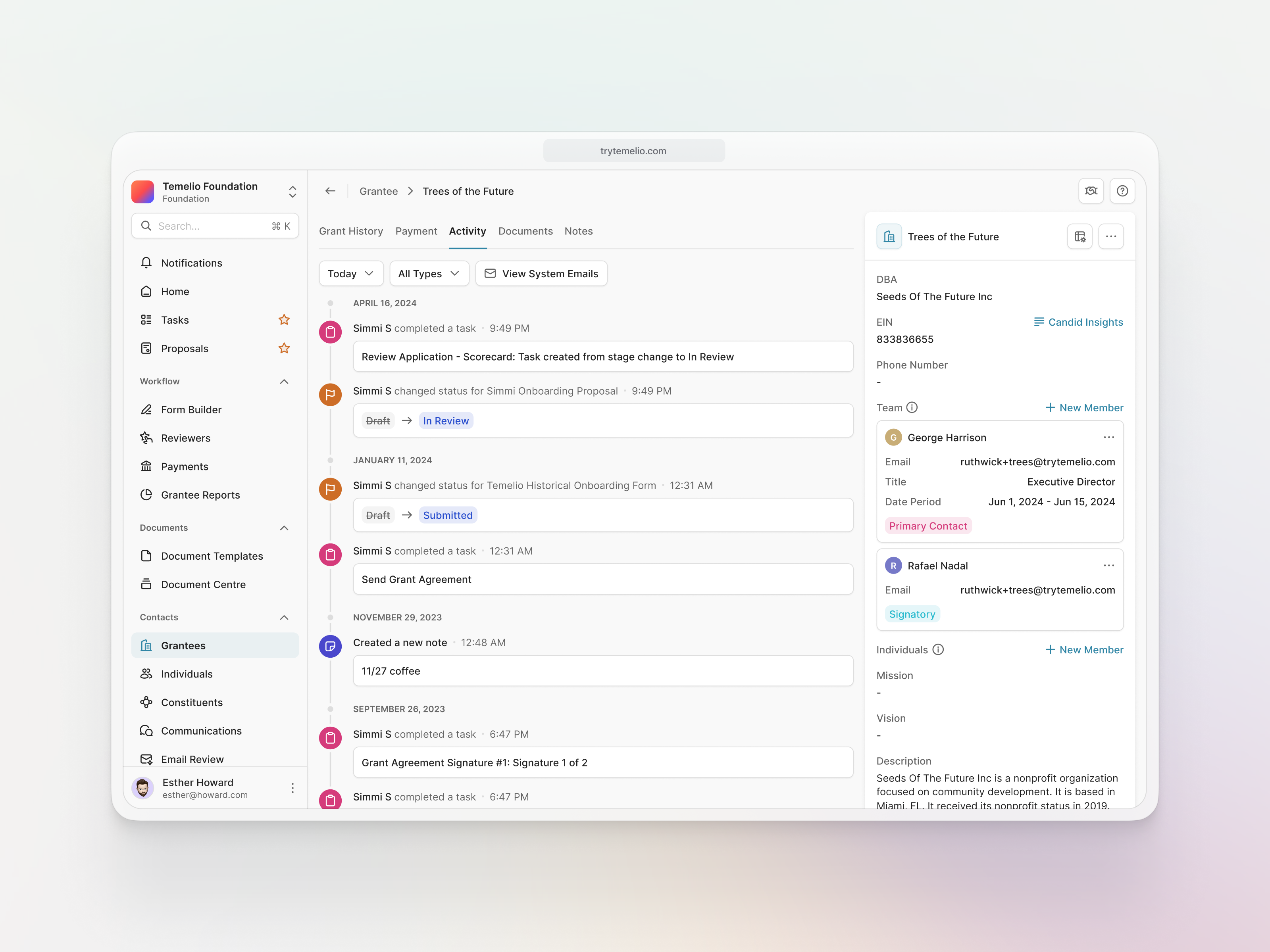
Task: Click the handshake icon in top bar
Action: click(x=1091, y=191)
